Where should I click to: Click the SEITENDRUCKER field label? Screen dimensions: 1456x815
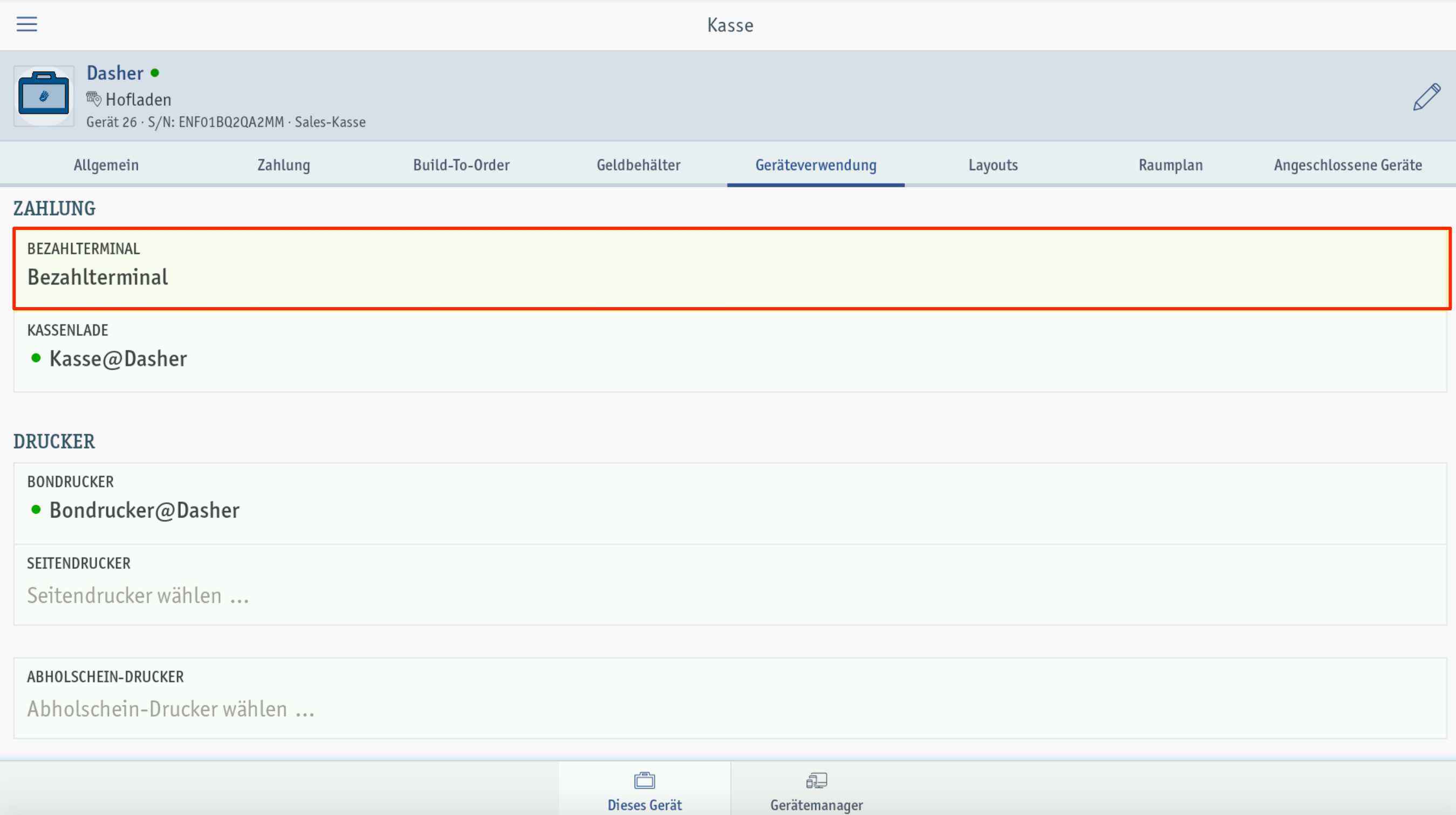click(79, 563)
